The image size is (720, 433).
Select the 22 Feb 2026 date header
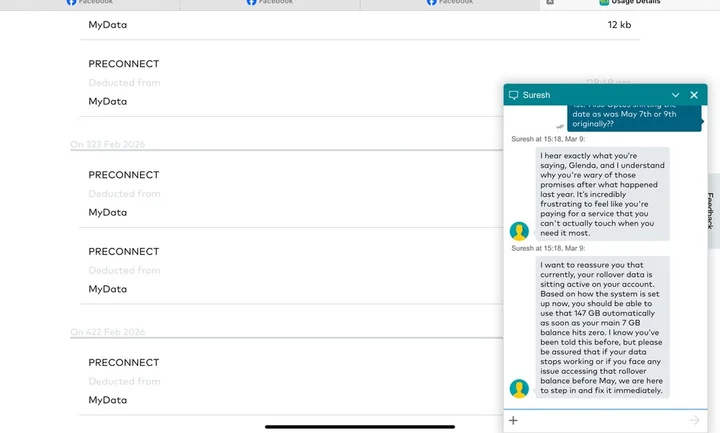[x=108, y=332]
